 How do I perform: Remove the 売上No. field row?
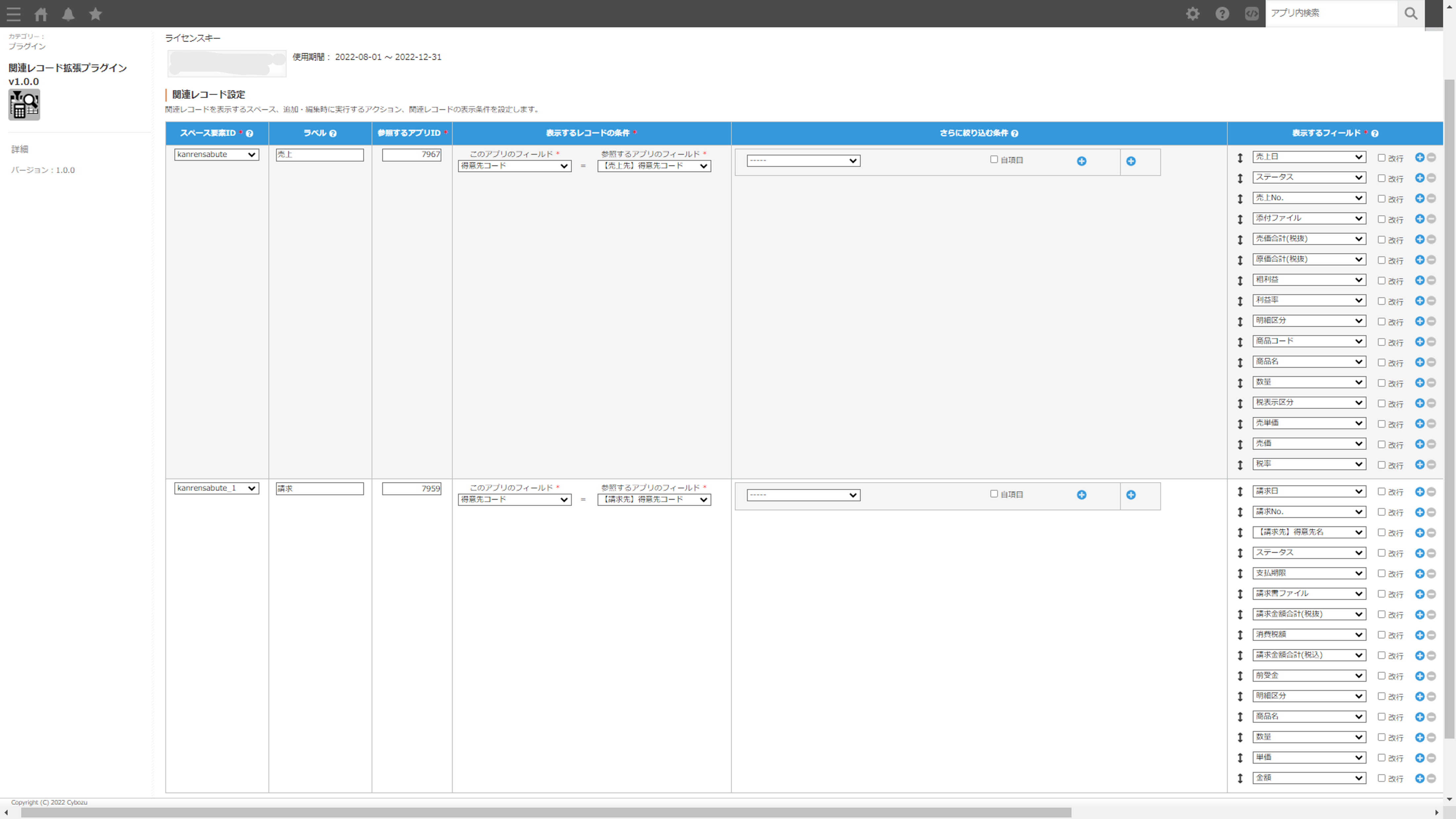(x=1431, y=199)
